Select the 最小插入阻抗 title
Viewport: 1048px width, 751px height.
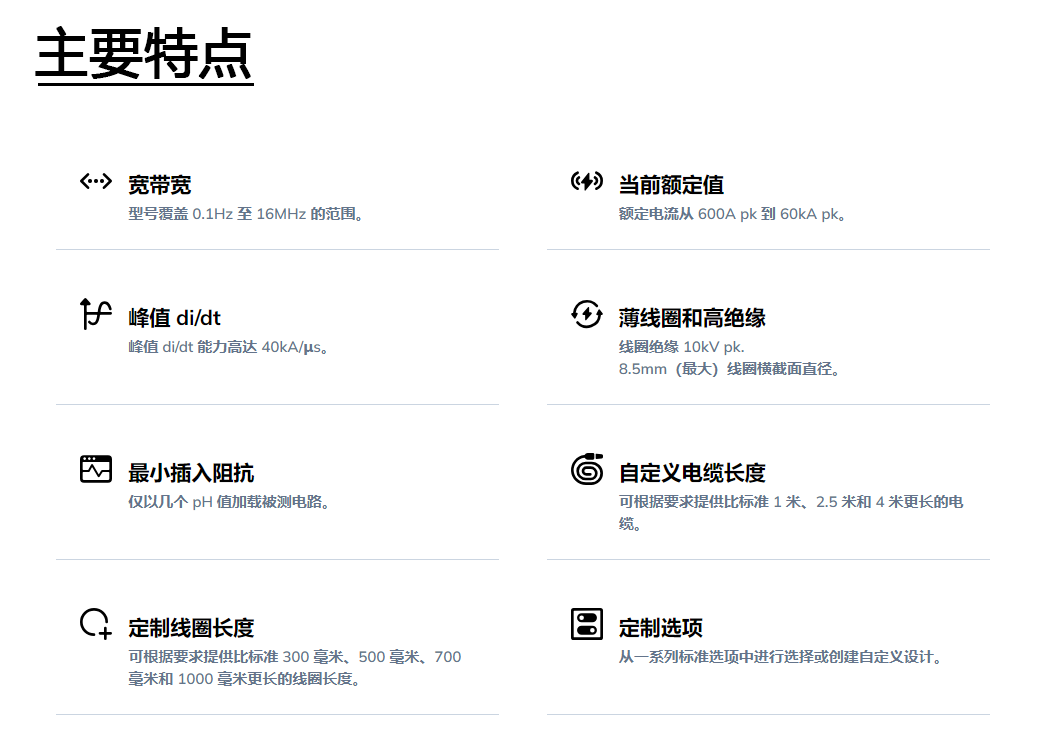pos(191,473)
